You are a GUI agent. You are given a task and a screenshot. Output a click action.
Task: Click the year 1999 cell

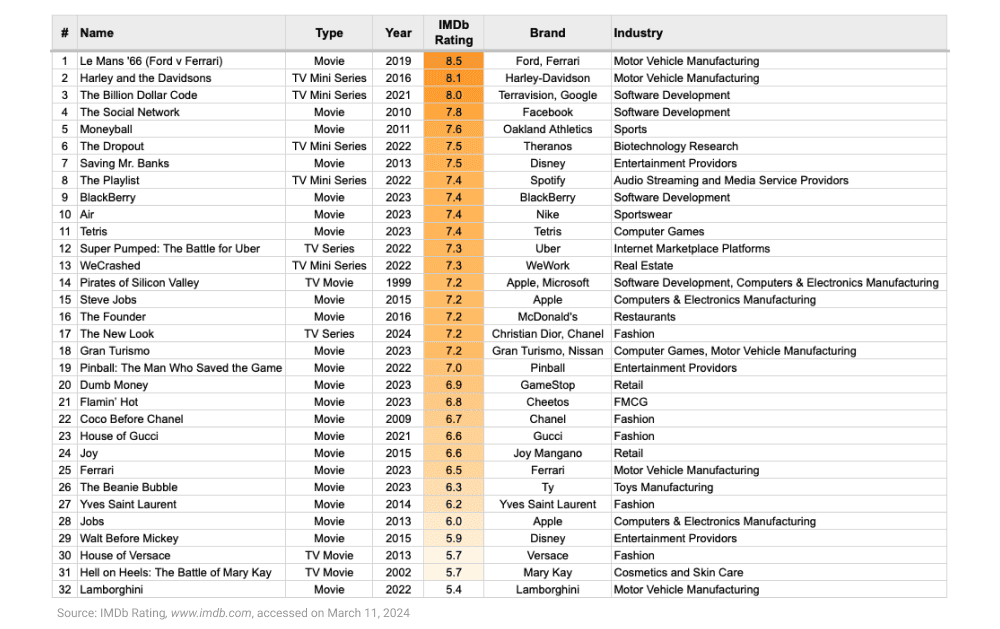point(398,283)
